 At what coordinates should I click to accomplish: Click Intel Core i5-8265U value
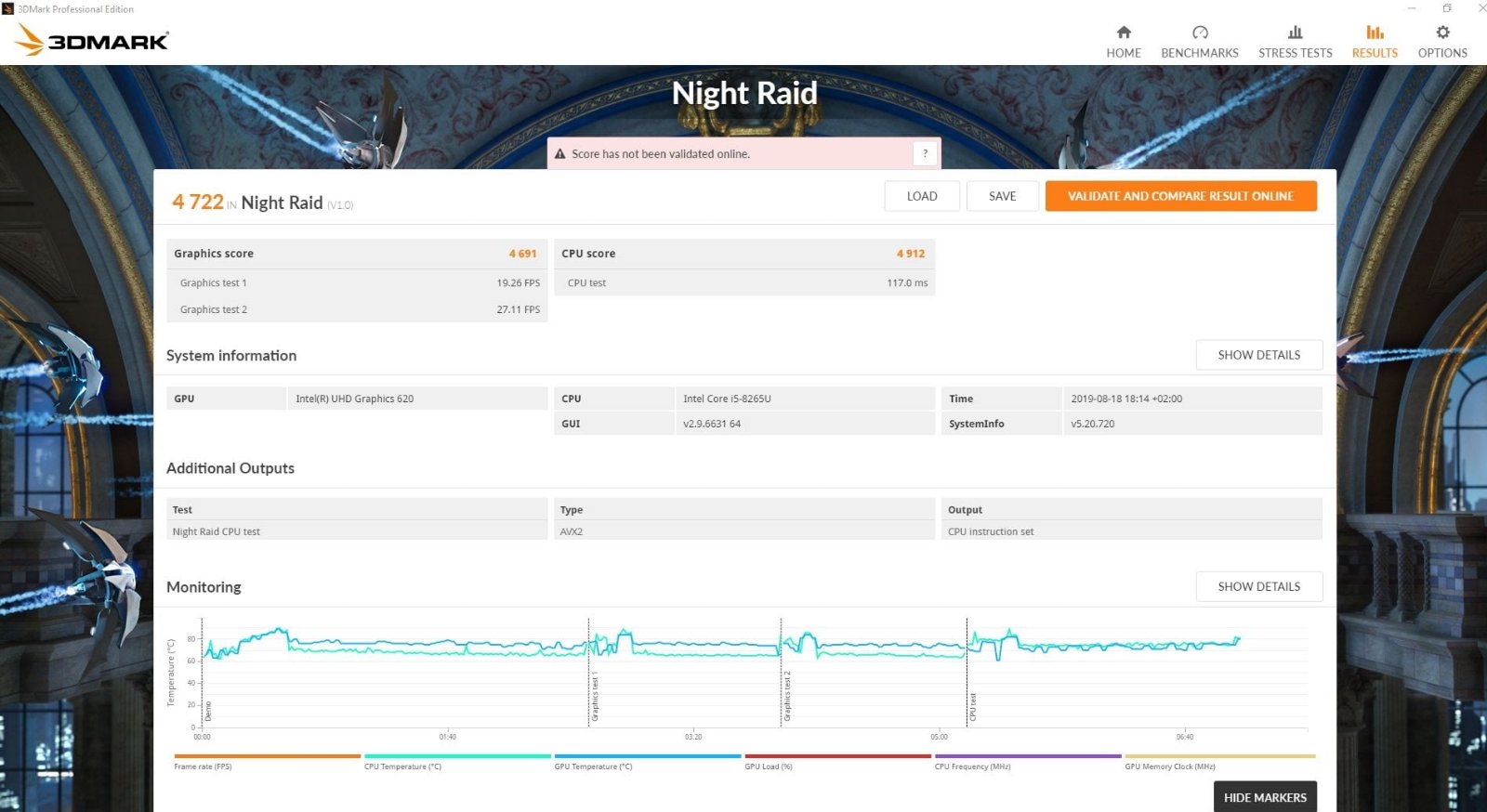[727, 399]
